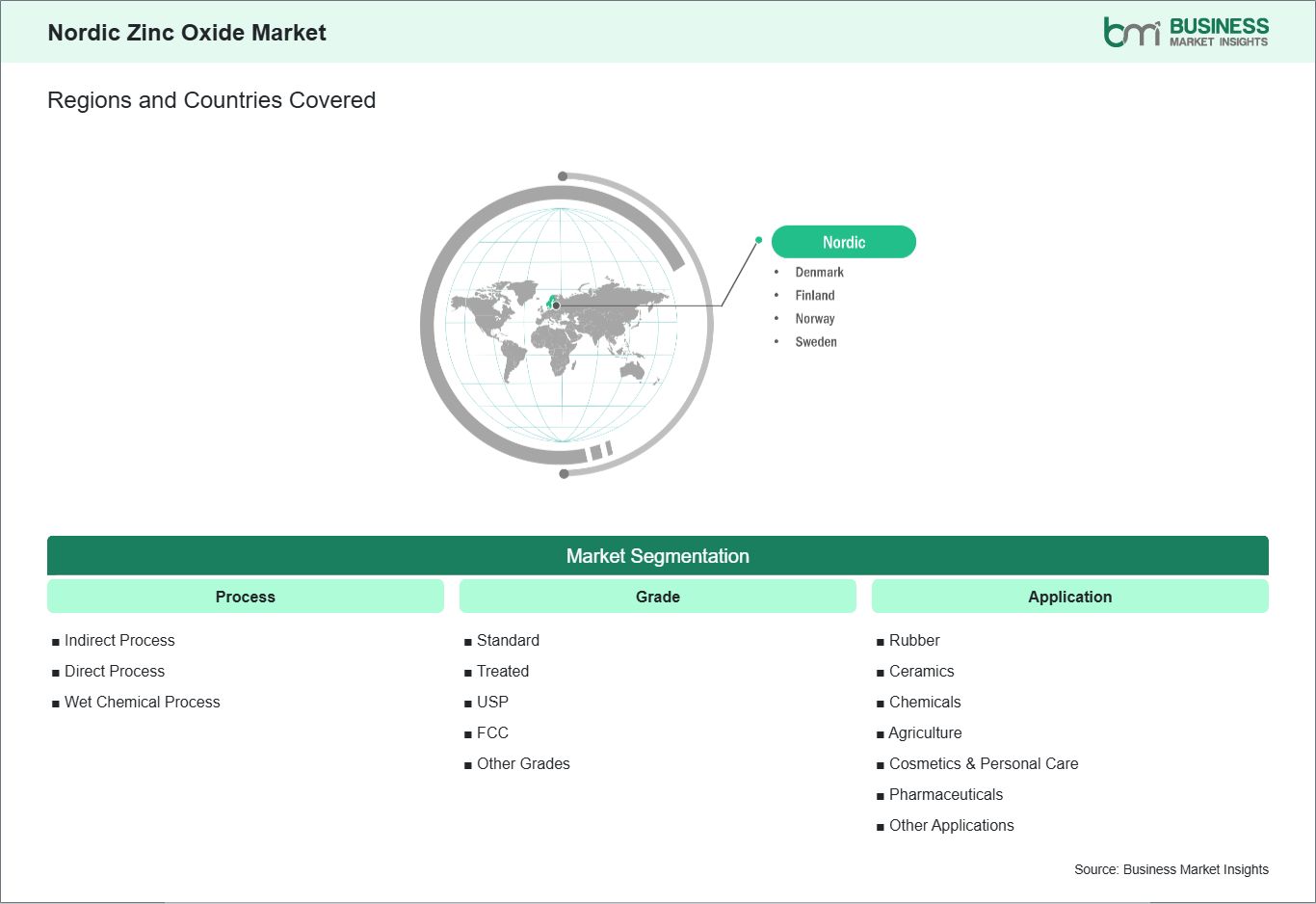Click the Denmark country entry

tap(819, 273)
